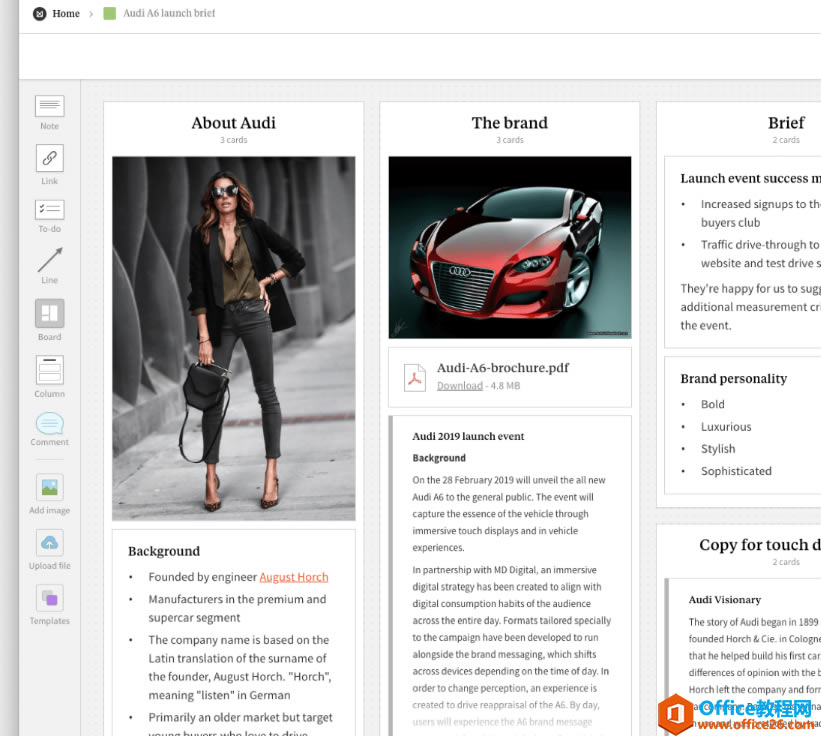Click "They're happy for us" paragraph

pyautogui.click(x=750, y=307)
